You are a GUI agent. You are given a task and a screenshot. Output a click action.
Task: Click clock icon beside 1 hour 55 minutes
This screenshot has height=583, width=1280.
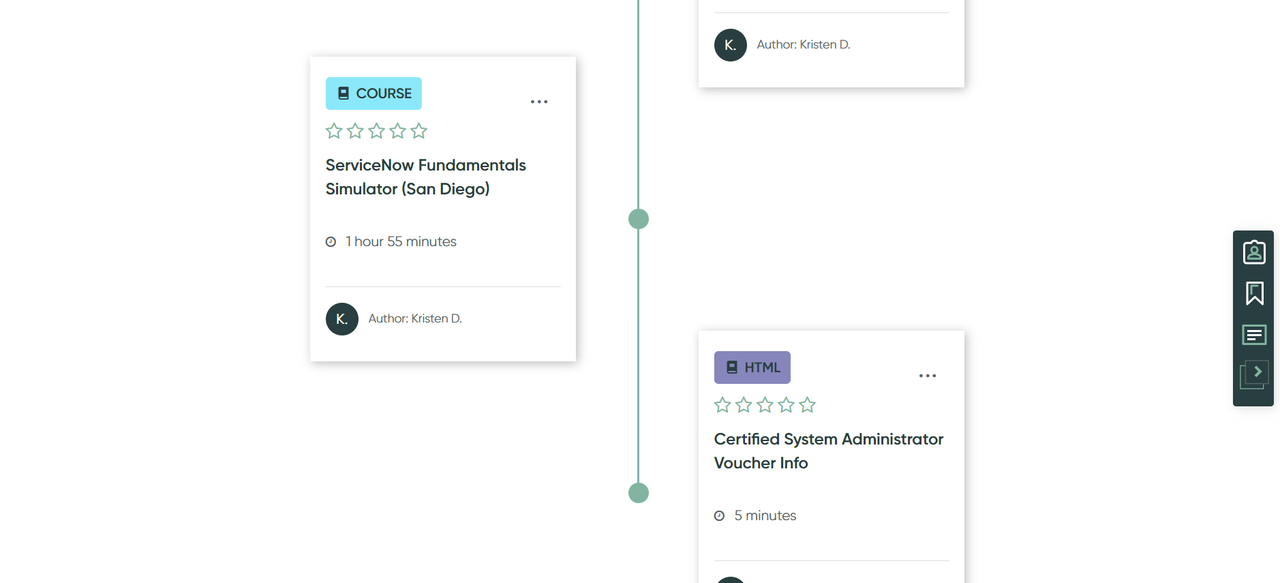pyautogui.click(x=331, y=242)
